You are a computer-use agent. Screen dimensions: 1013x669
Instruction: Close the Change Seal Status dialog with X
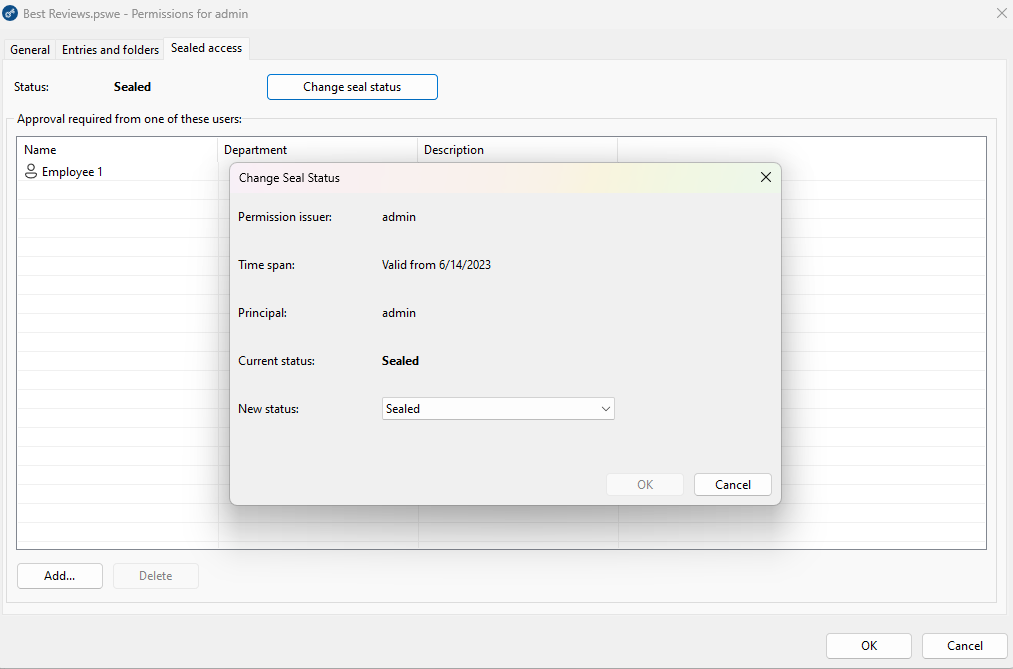click(766, 177)
